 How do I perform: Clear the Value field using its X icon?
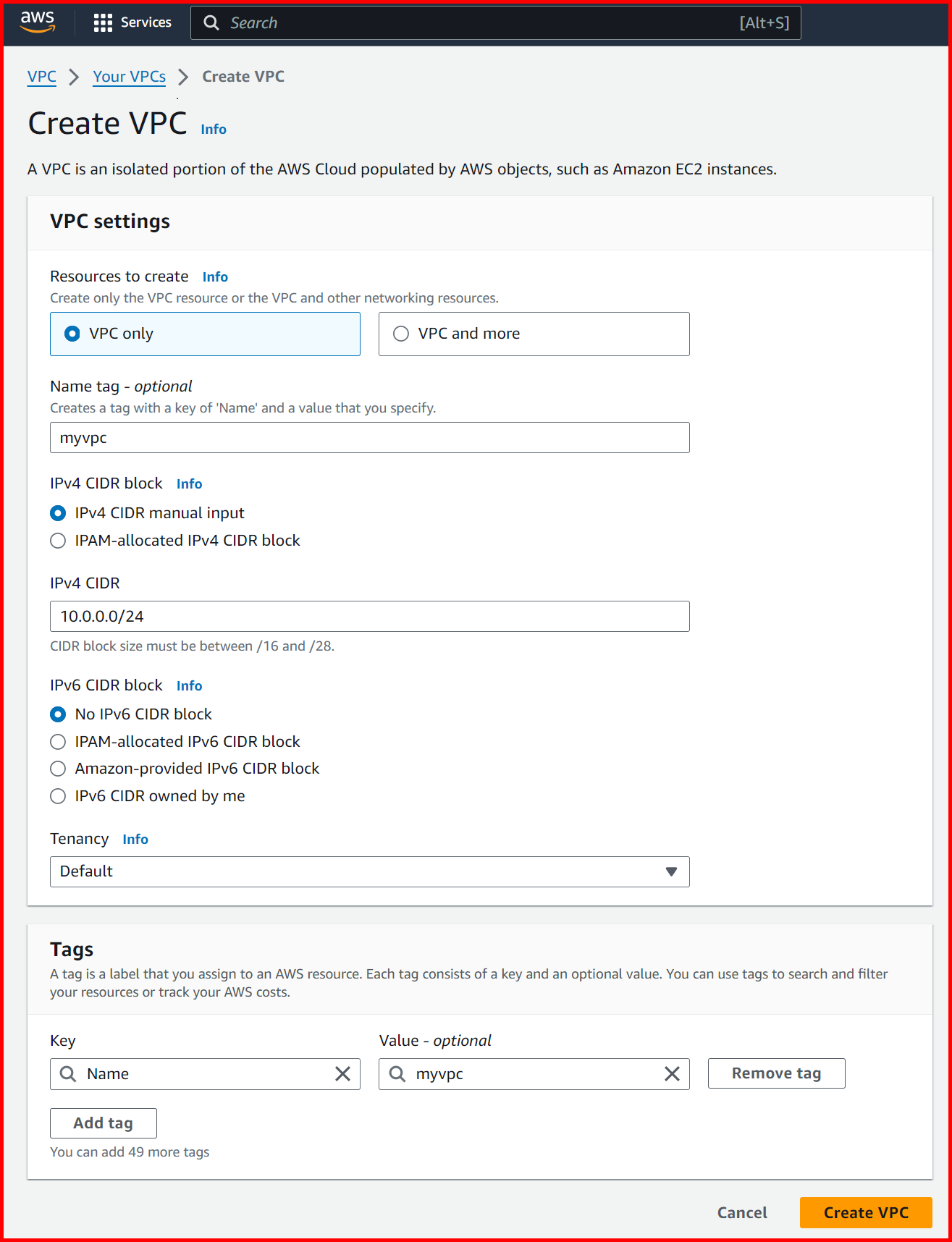[672, 1074]
